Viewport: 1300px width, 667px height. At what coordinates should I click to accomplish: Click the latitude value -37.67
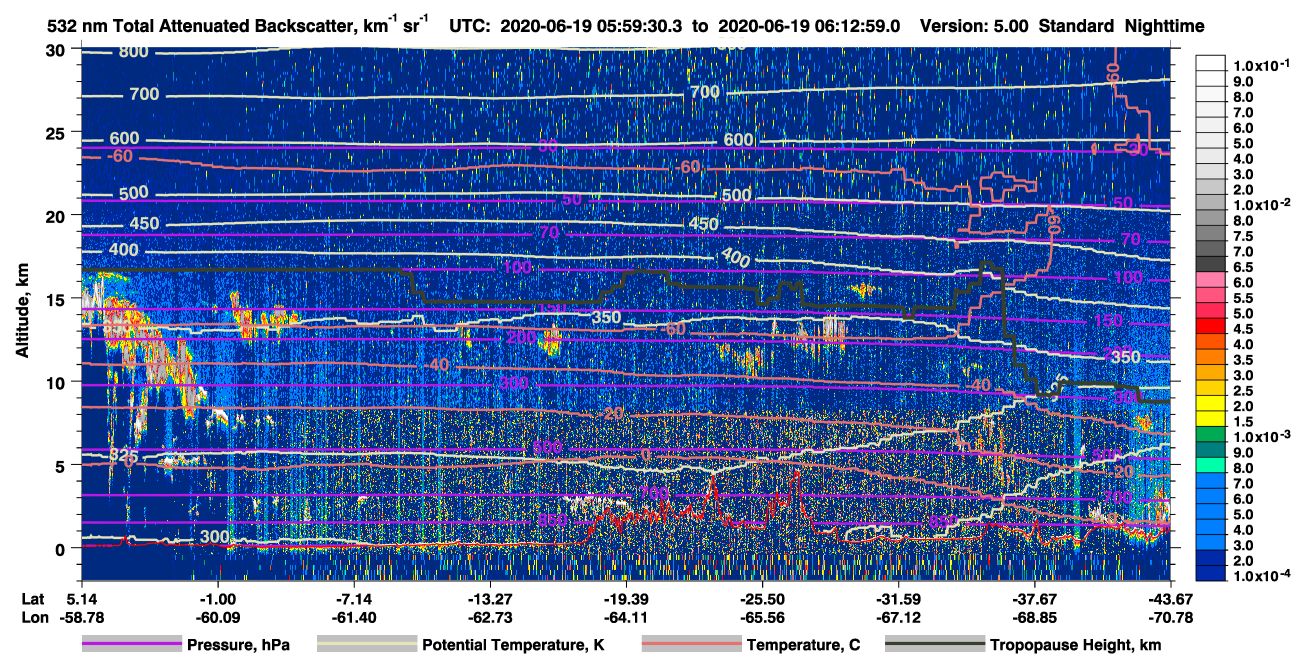(1034, 599)
